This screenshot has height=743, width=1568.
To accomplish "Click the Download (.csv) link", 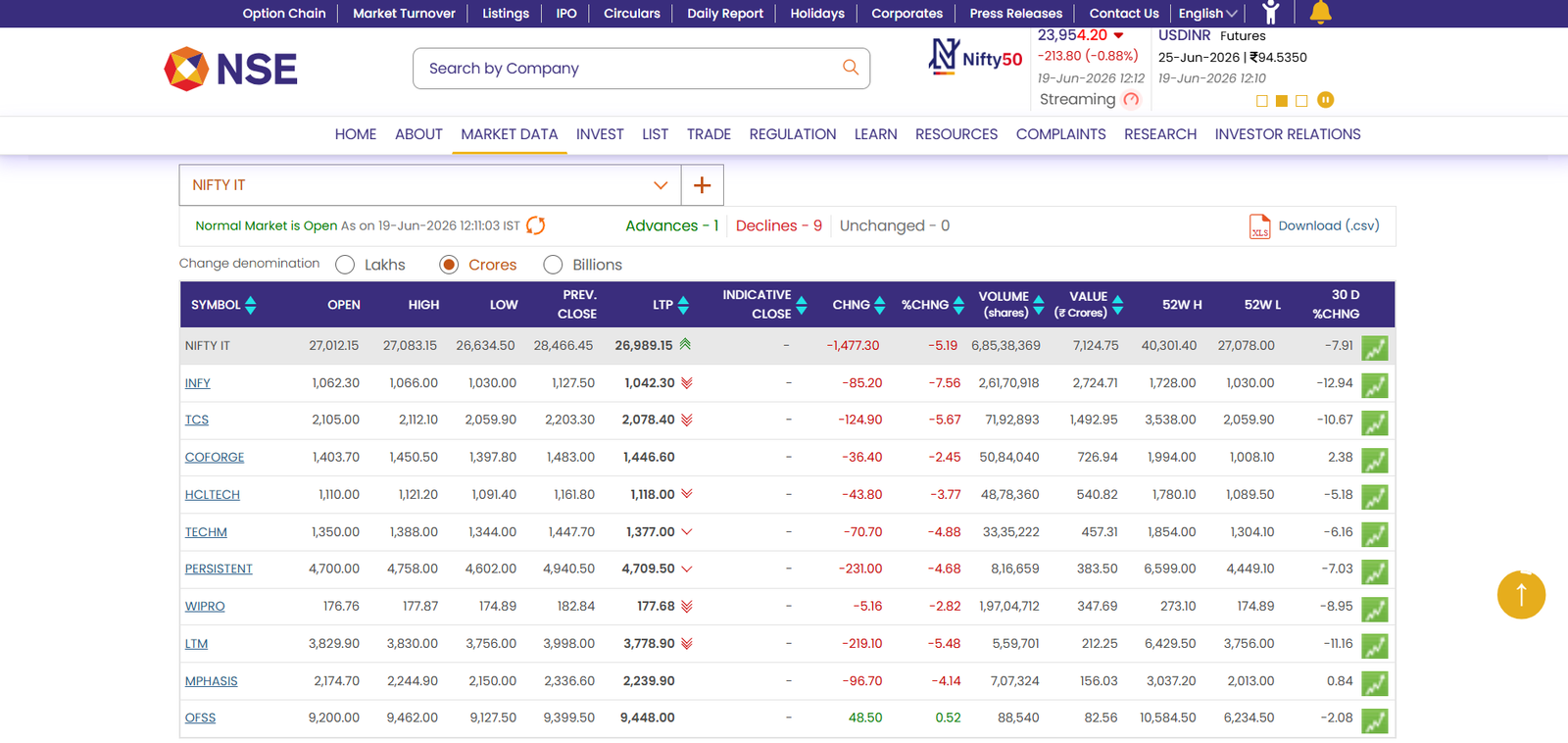I will (1329, 225).
